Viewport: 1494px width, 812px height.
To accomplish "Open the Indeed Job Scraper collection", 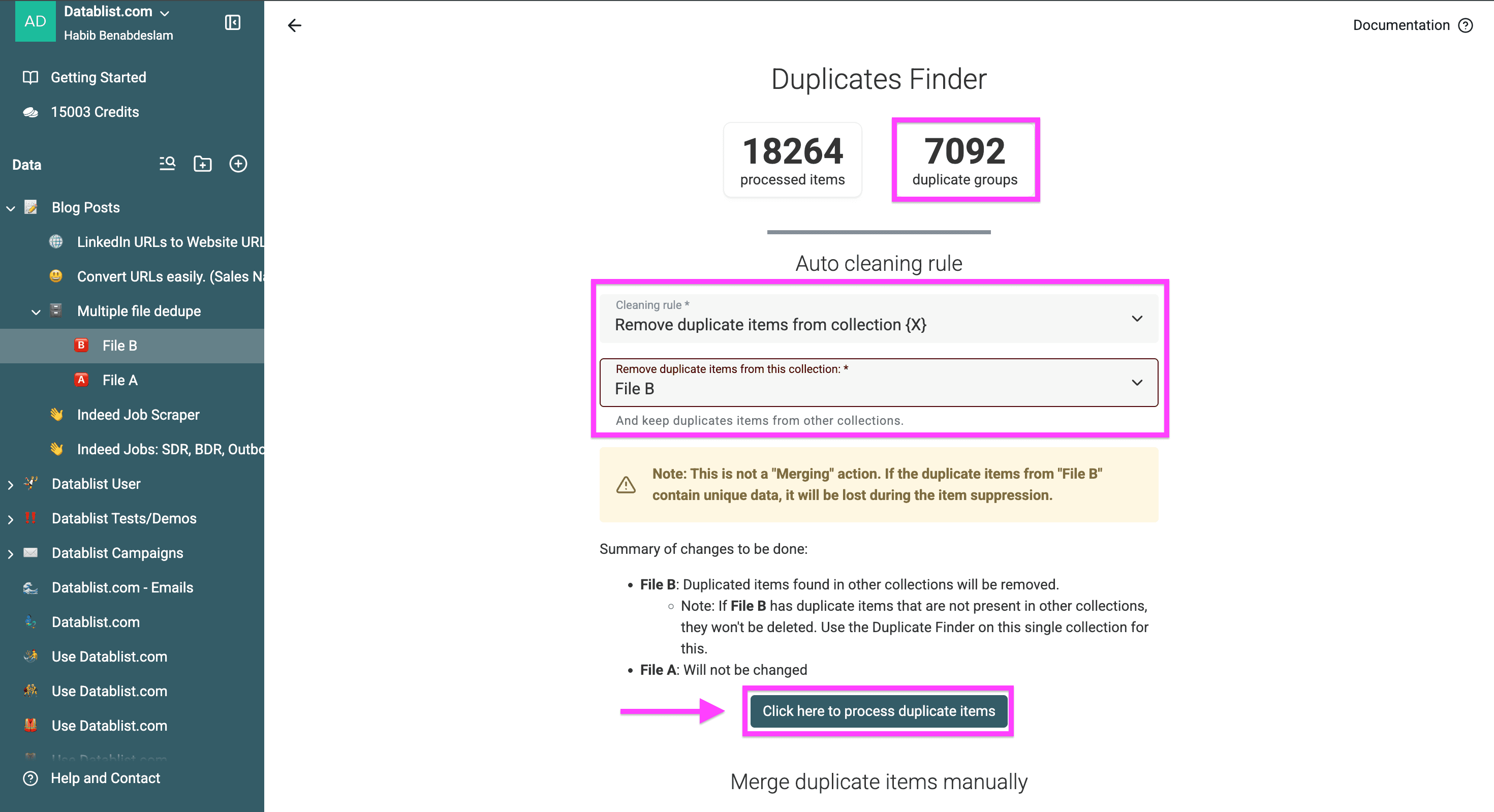I will pos(138,414).
